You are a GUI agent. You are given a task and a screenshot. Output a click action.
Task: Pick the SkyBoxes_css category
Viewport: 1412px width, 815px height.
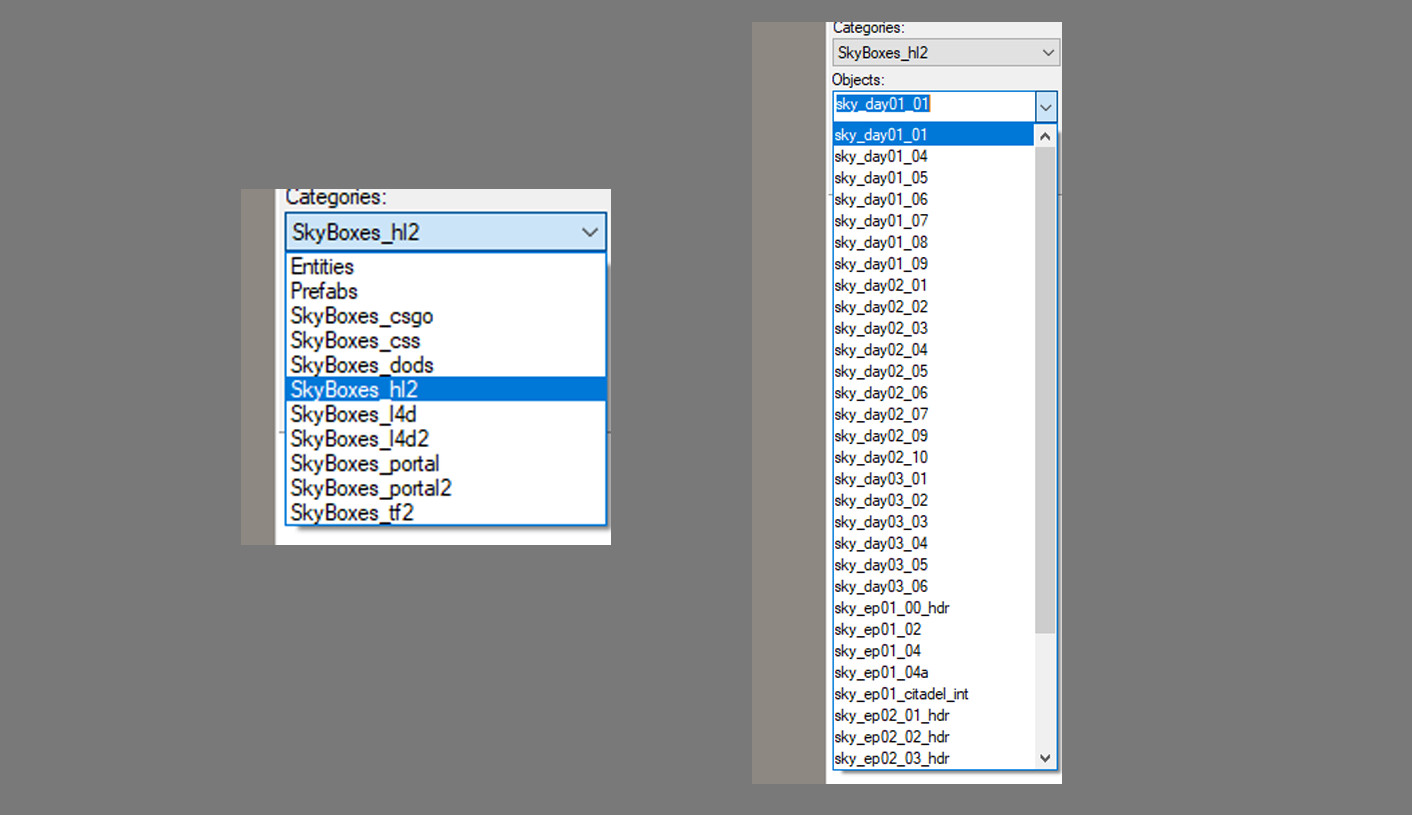(x=355, y=341)
